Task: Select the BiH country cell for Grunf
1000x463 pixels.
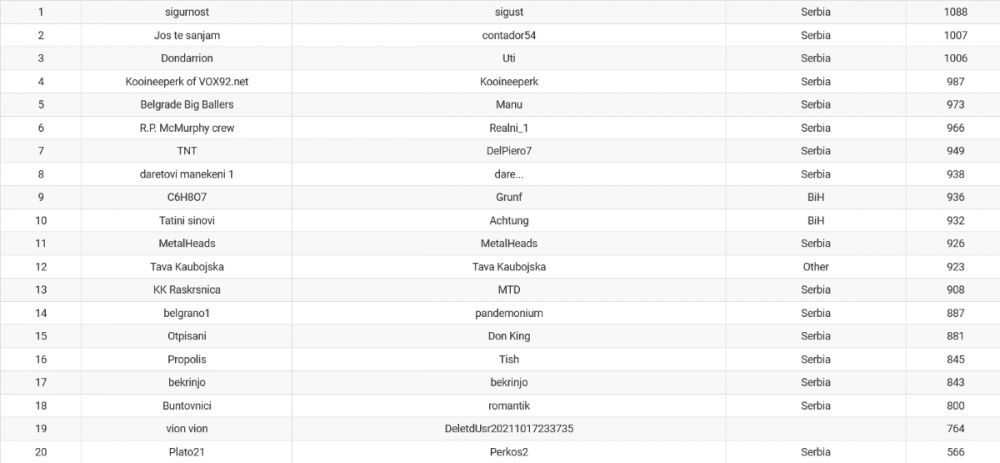Action: [x=815, y=197]
